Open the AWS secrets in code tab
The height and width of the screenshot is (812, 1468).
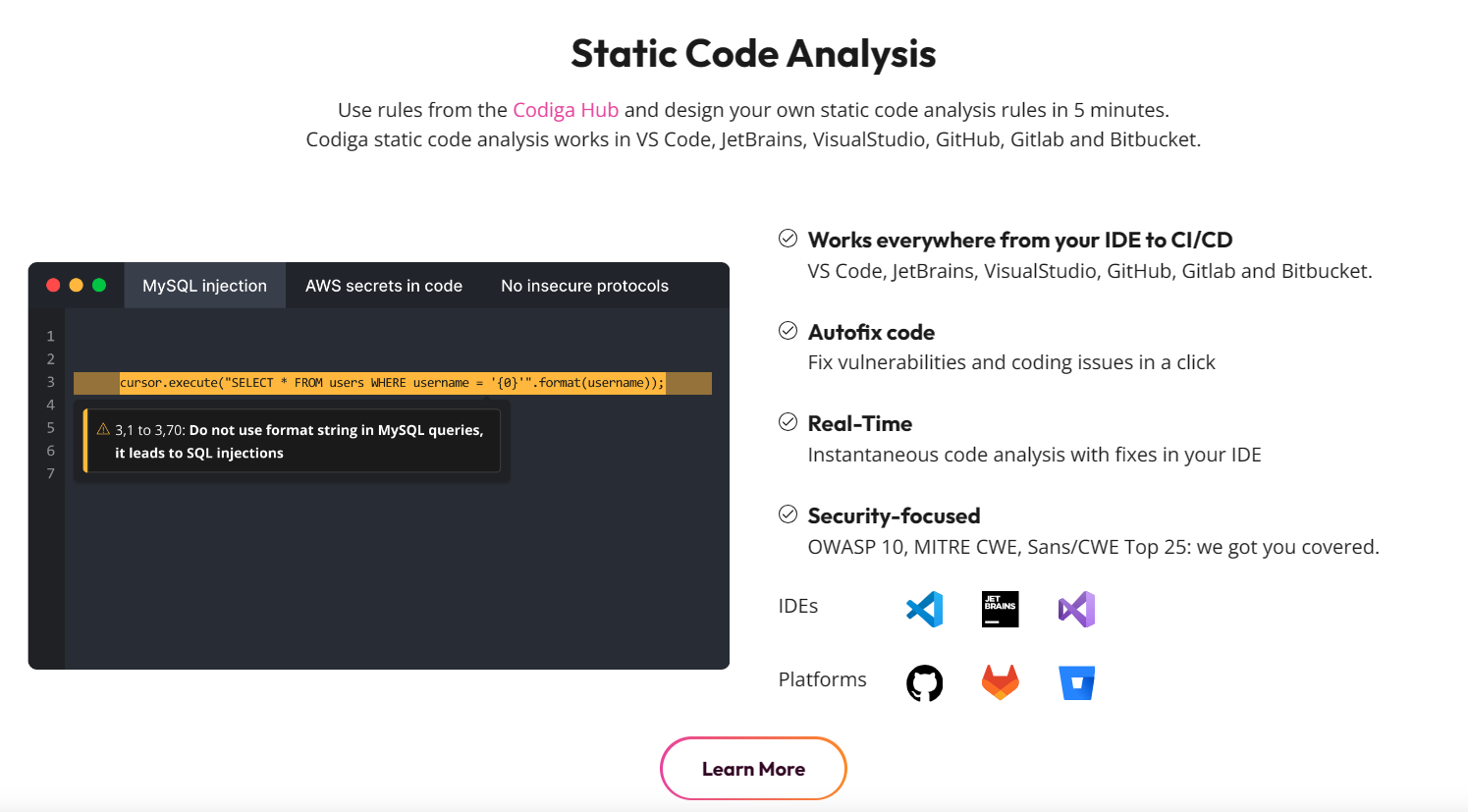pos(383,286)
